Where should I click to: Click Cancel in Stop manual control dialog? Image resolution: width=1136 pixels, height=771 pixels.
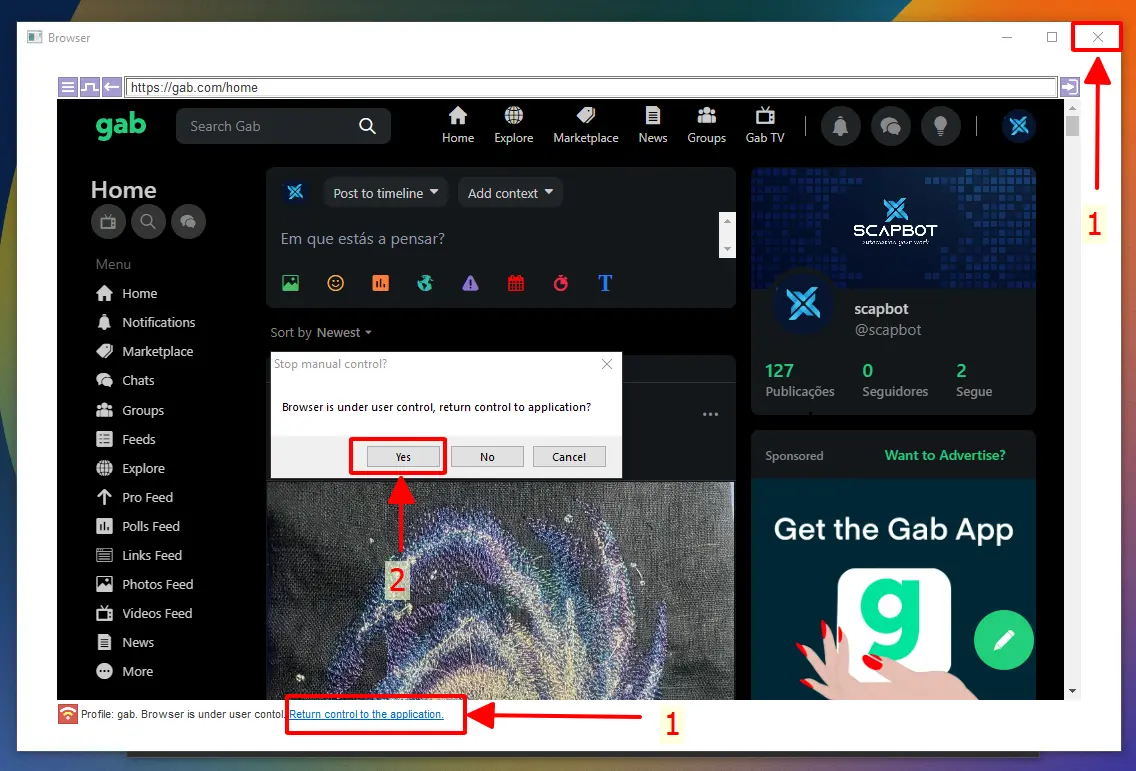pyautogui.click(x=569, y=457)
